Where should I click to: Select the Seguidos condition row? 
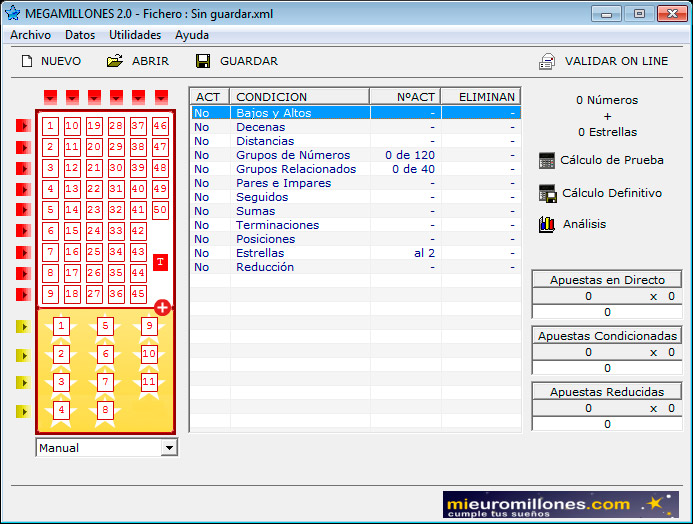[356, 197]
